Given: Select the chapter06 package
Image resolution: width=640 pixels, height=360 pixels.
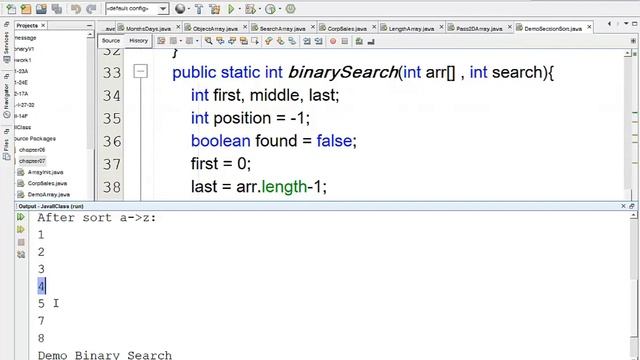Looking at the screenshot, I should [x=32, y=150].
